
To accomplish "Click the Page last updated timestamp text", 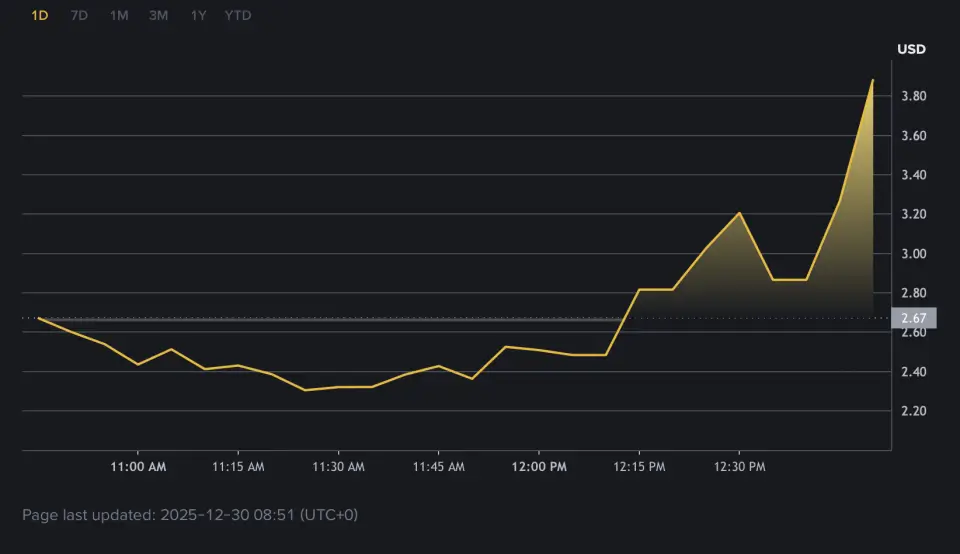I will [x=190, y=515].
